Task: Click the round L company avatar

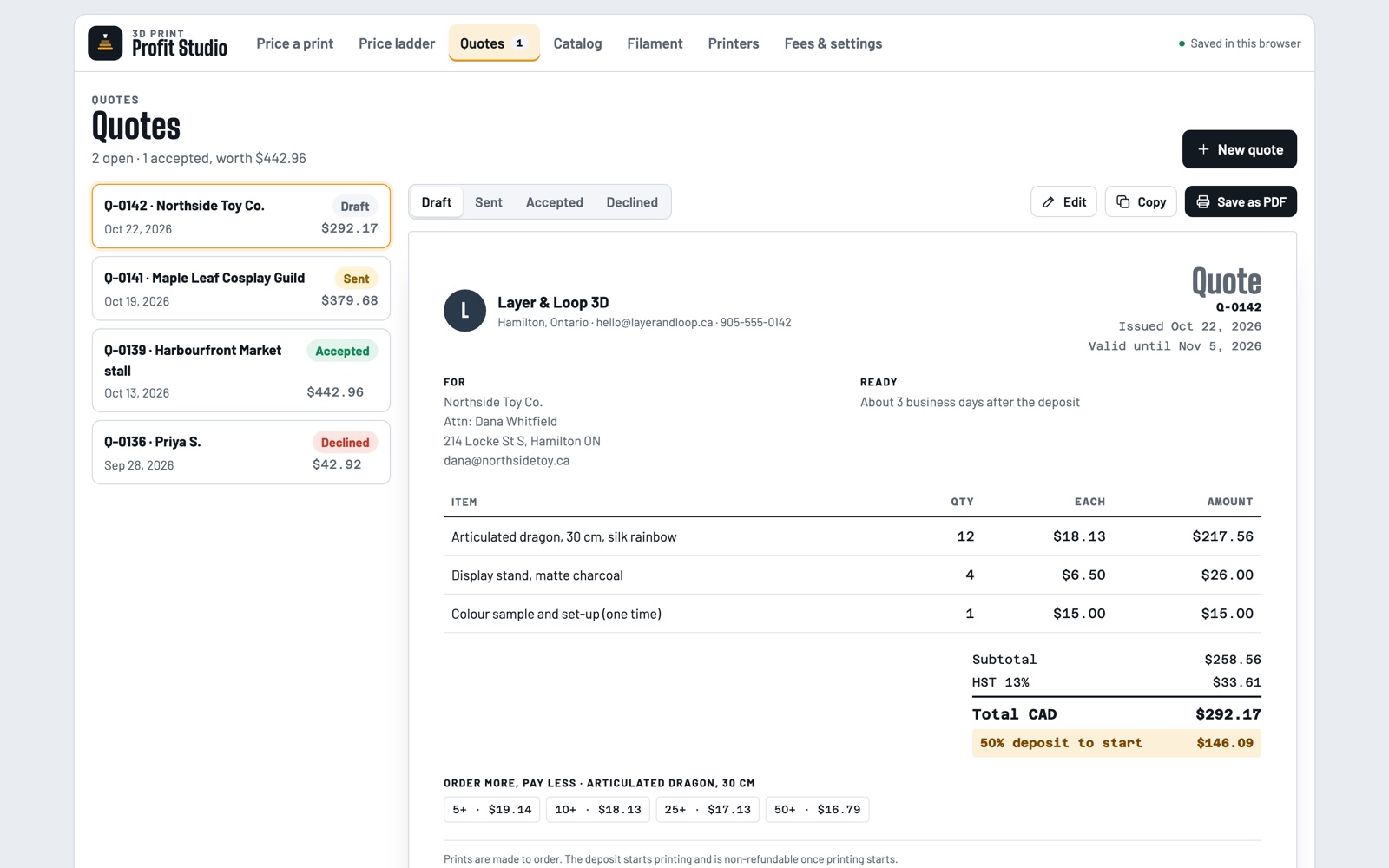Action: click(x=464, y=311)
